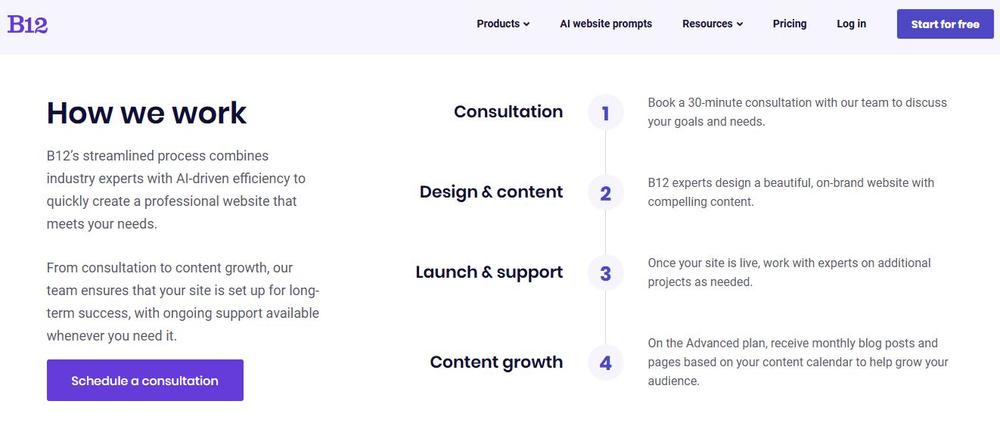The height and width of the screenshot is (442, 1000).
Task: Click the step 3 circle icon
Action: click(x=605, y=273)
